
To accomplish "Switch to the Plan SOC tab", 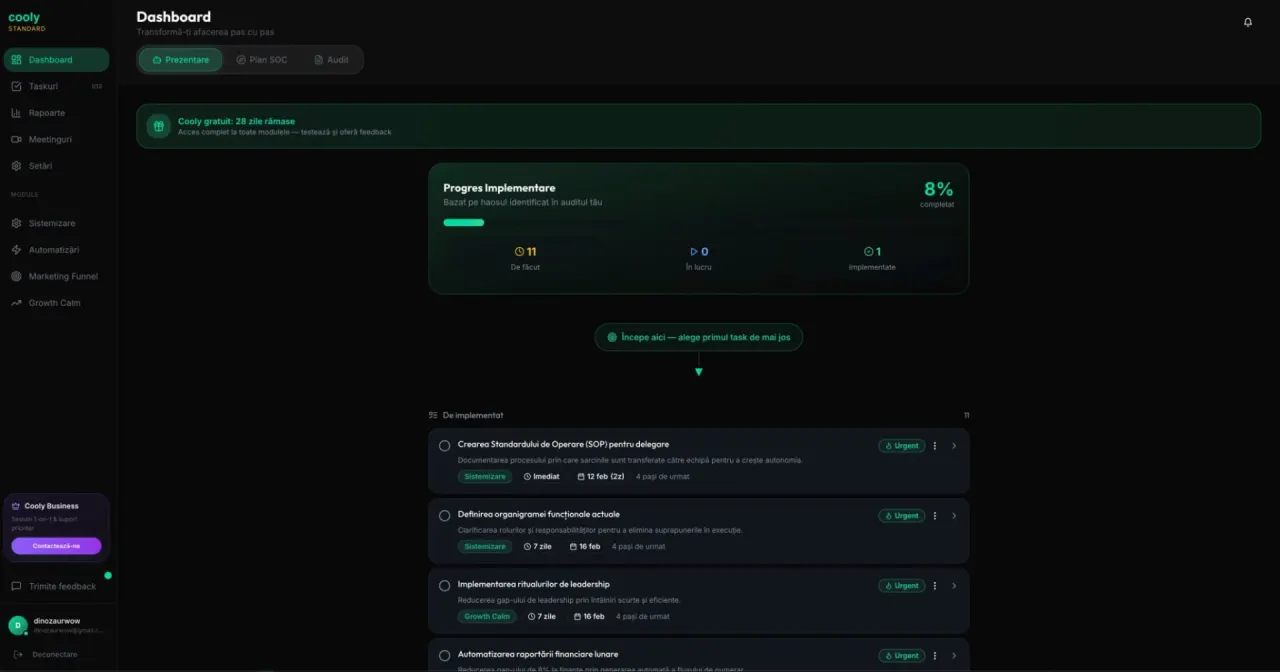I will point(262,60).
